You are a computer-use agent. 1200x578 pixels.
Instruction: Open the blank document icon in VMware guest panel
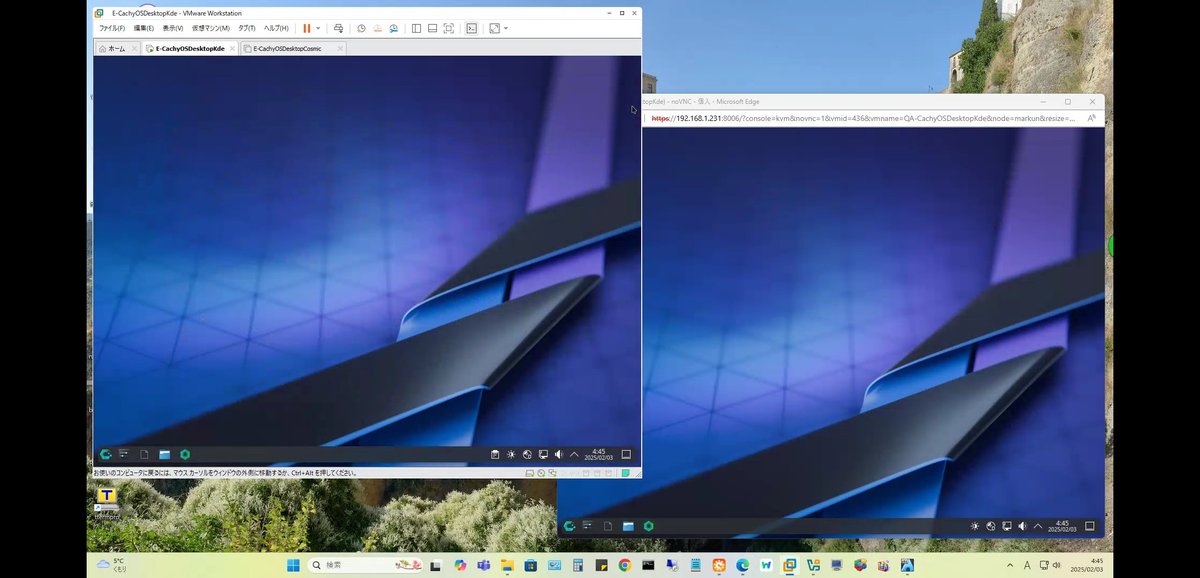144,454
